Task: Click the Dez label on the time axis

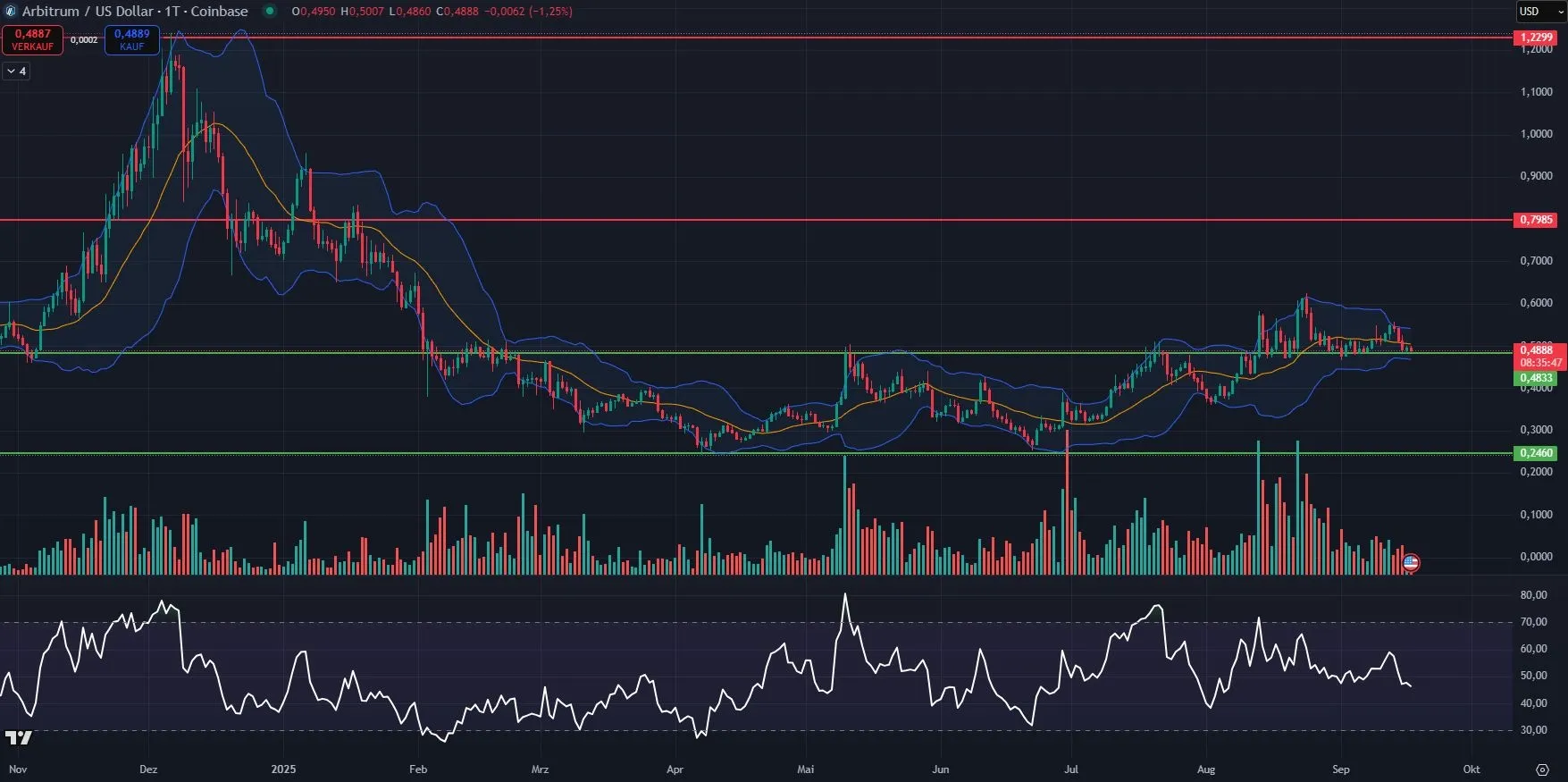Action: coord(149,769)
